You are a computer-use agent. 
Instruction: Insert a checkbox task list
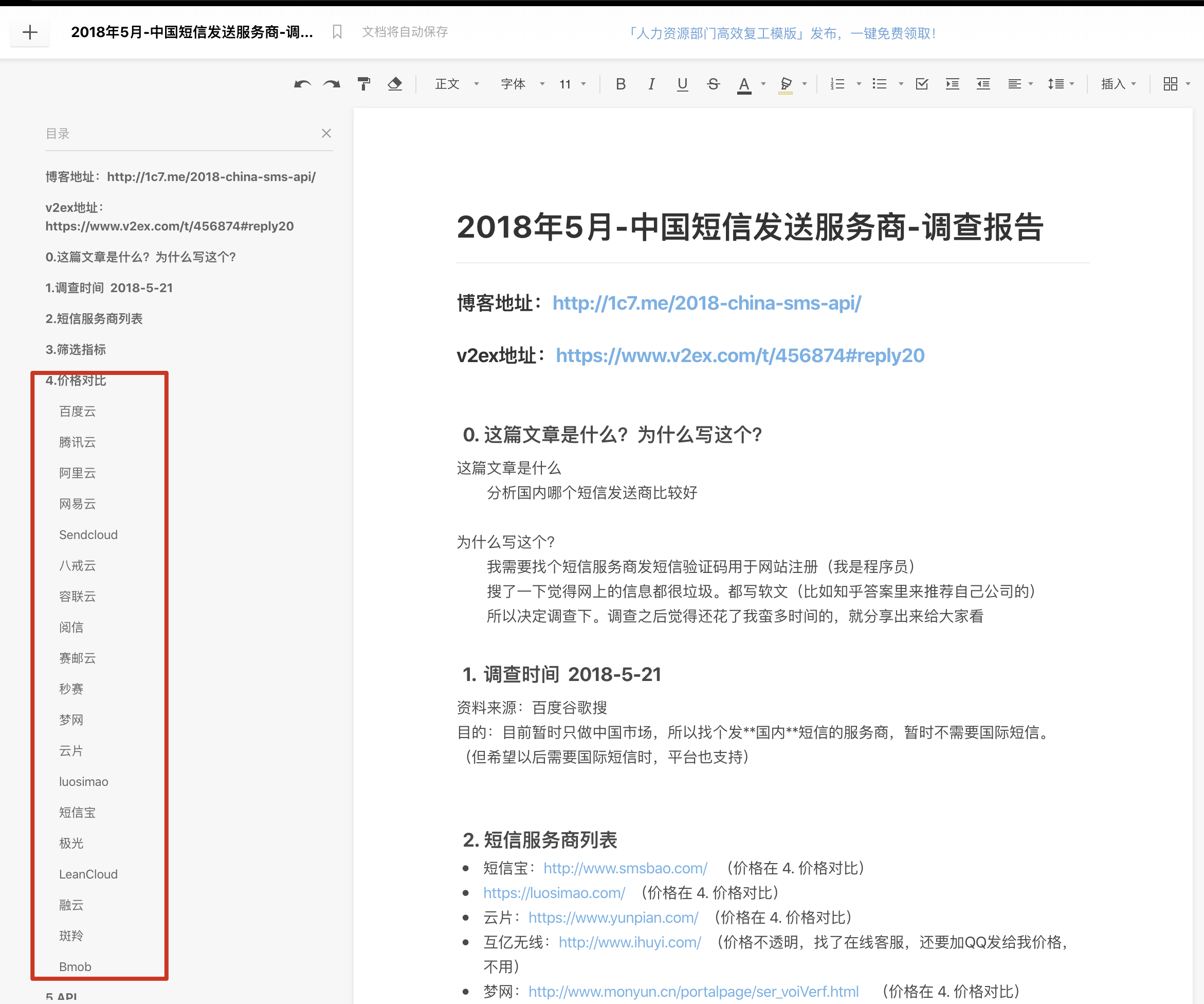point(922,84)
